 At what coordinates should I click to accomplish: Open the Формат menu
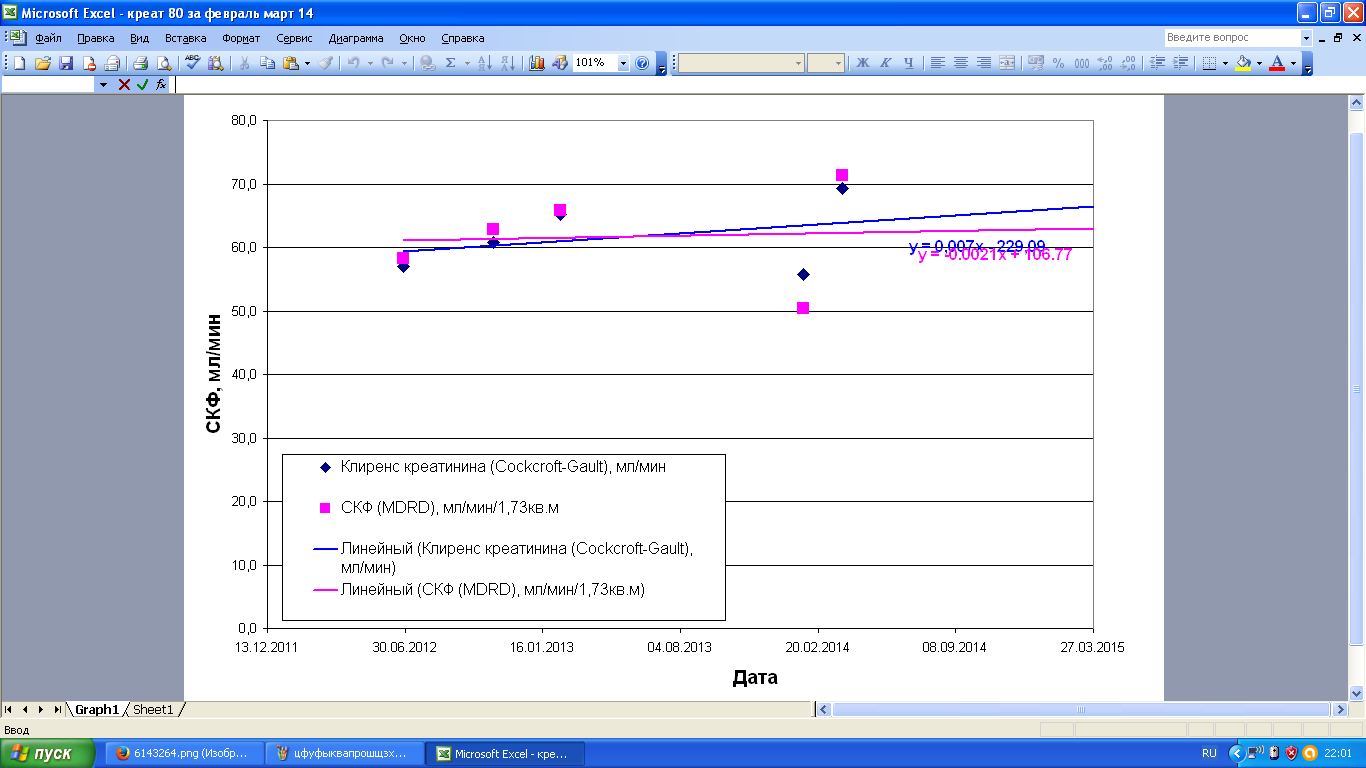tap(241, 38)
